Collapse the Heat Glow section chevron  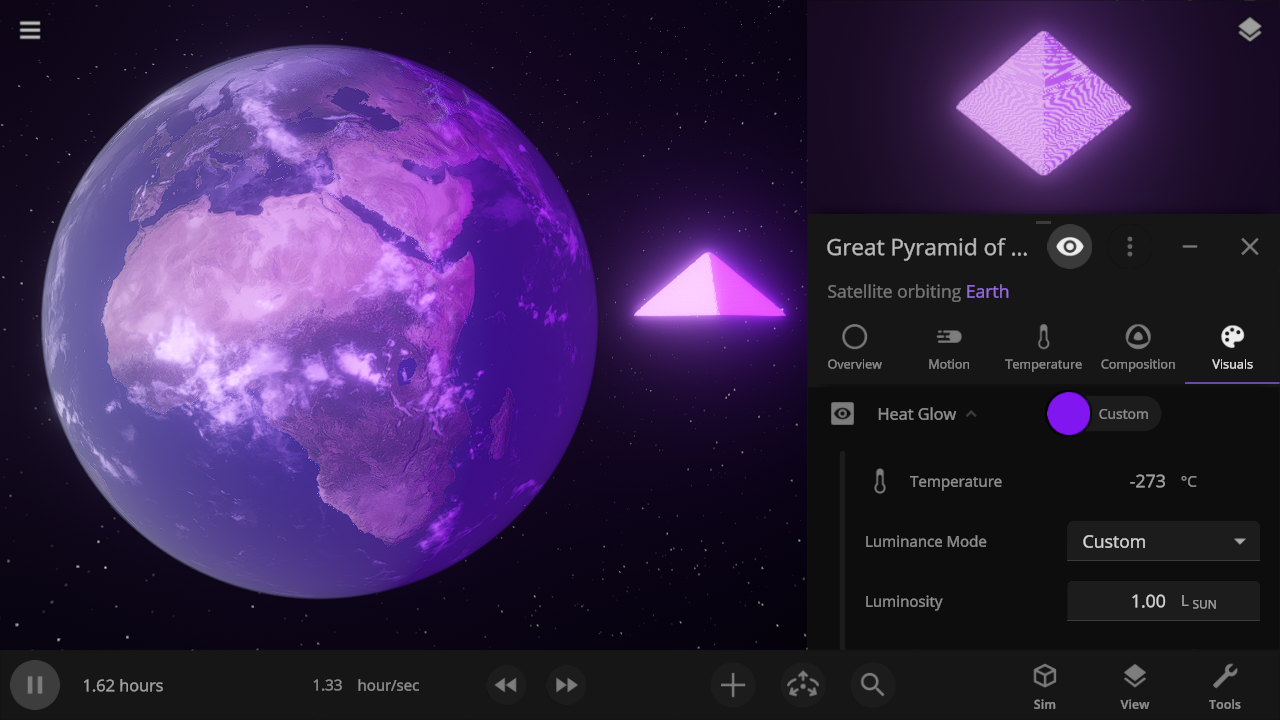click(971, 414)
